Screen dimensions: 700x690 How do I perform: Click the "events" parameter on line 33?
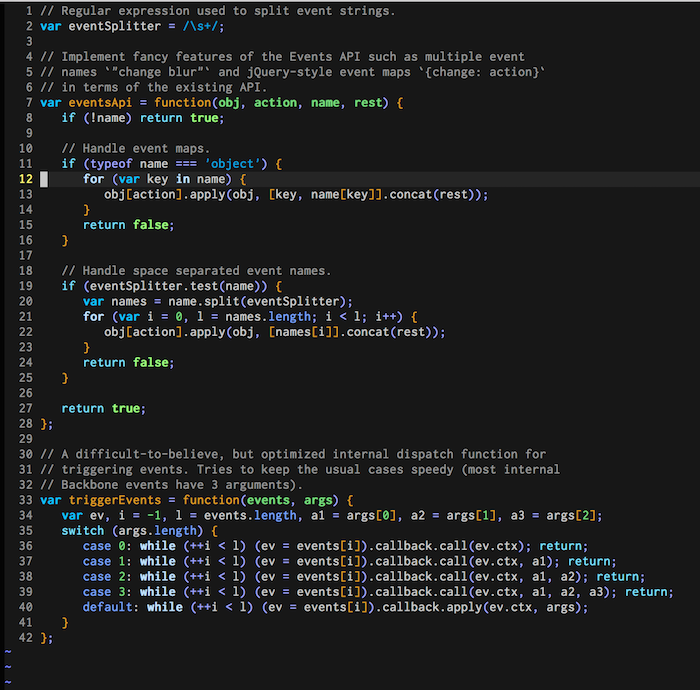(268, 500)
